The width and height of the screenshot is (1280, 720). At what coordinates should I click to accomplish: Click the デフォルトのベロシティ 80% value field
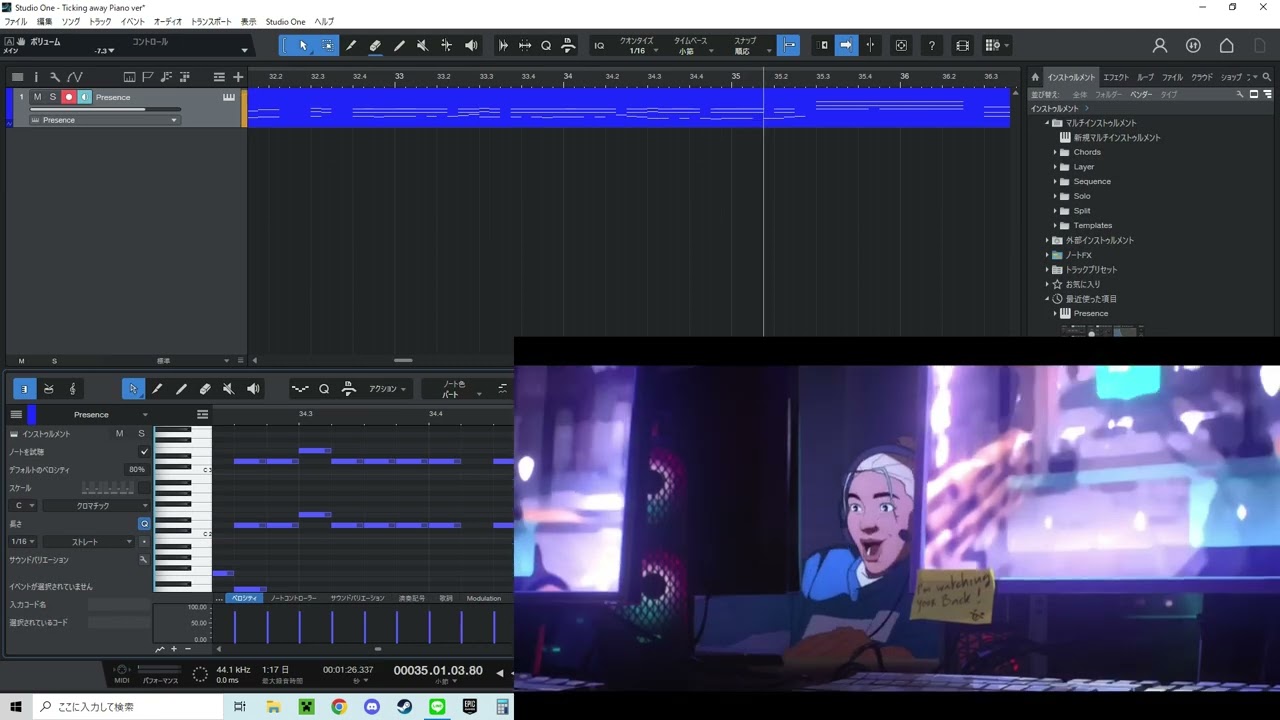click(x=137, y=470)
